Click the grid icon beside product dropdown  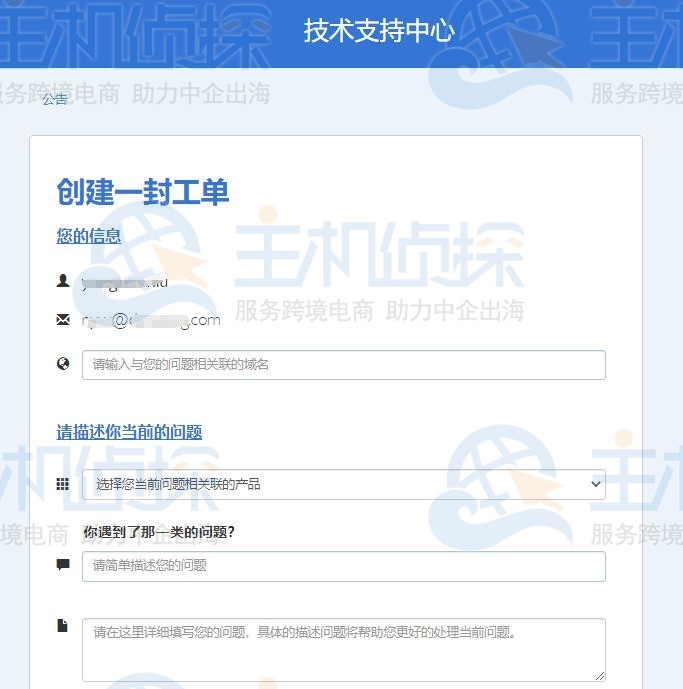click(63, 484)
